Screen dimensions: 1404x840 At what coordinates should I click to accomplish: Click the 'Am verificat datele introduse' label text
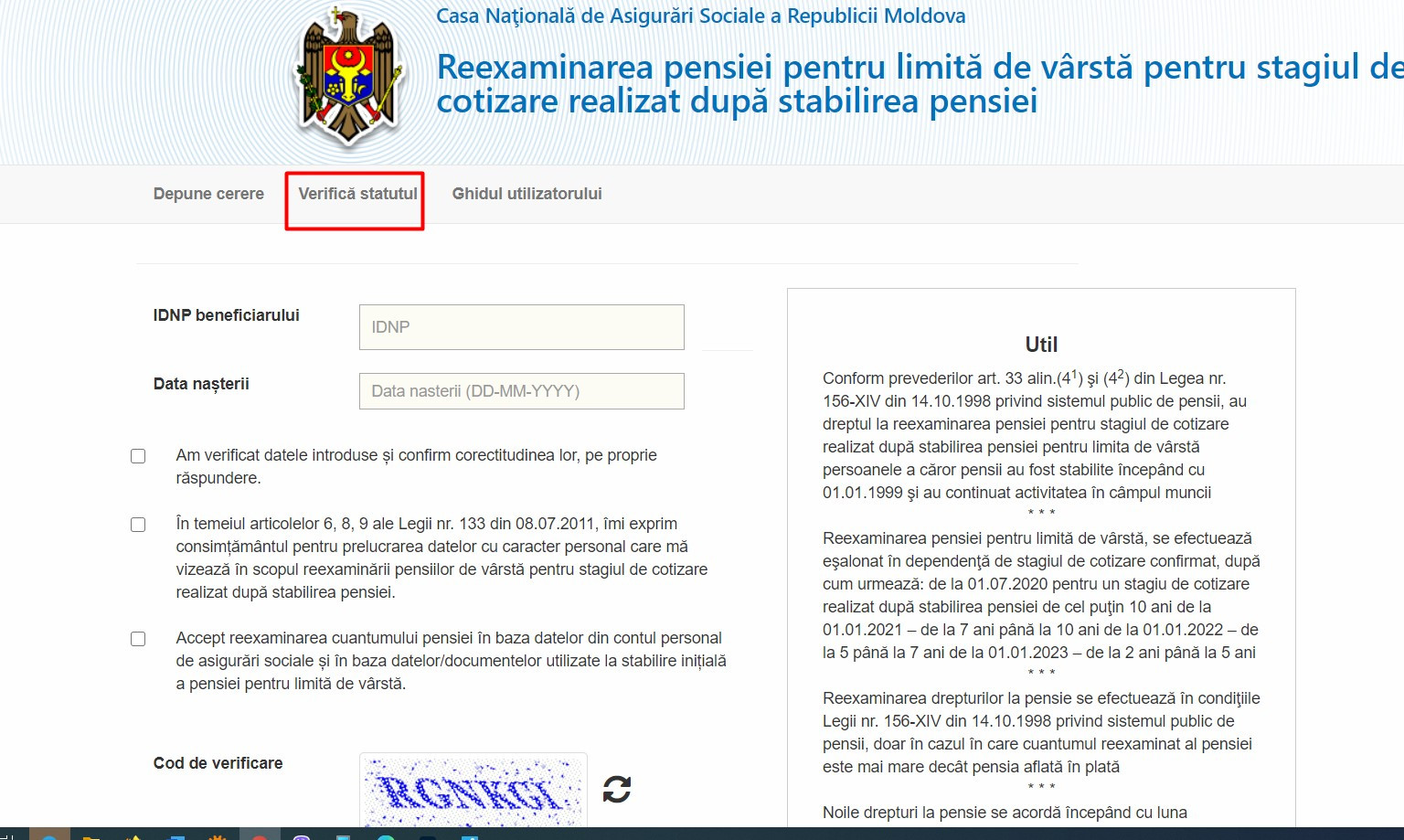(x=416, y=466)
